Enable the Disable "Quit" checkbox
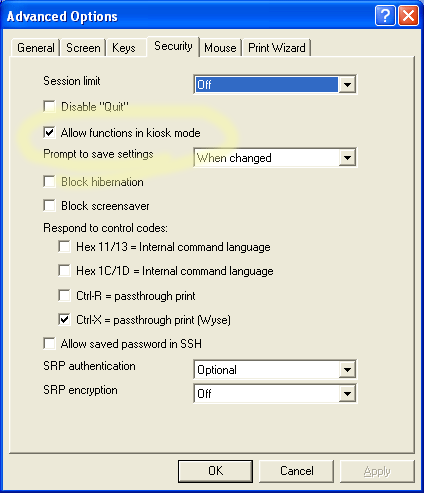424x493 pixels. click(x=49, y=107)
